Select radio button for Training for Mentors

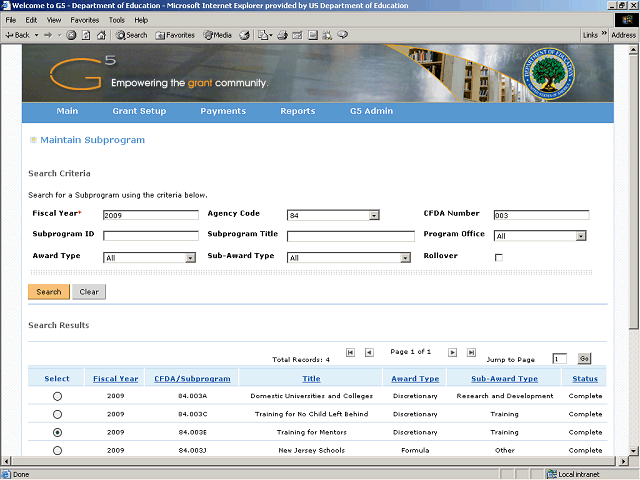pyautogui.click(x=57, y=432)
